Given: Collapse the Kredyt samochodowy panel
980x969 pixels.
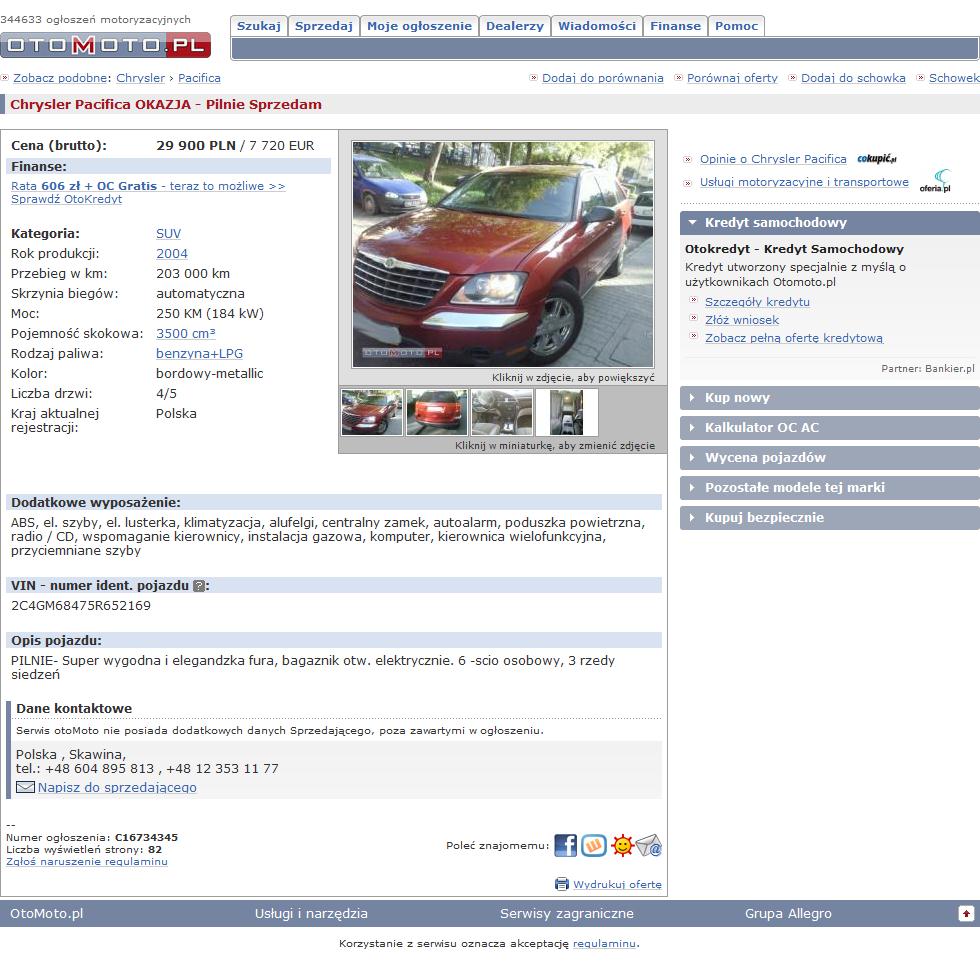Looking at the screenshot, I should 829,223.
